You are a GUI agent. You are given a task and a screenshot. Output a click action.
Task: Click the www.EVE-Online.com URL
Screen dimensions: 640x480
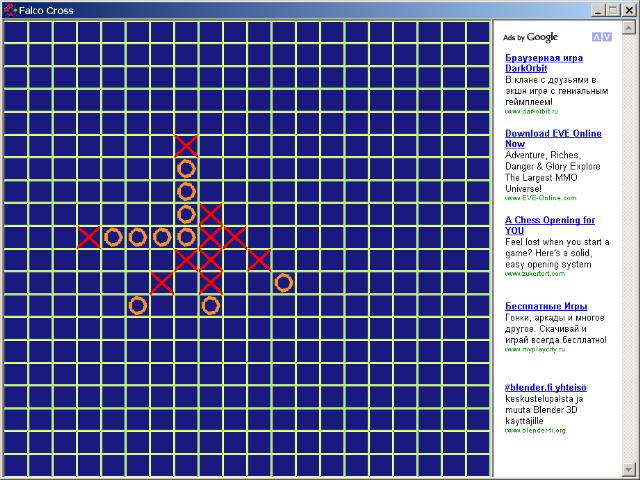coord(540,198)
